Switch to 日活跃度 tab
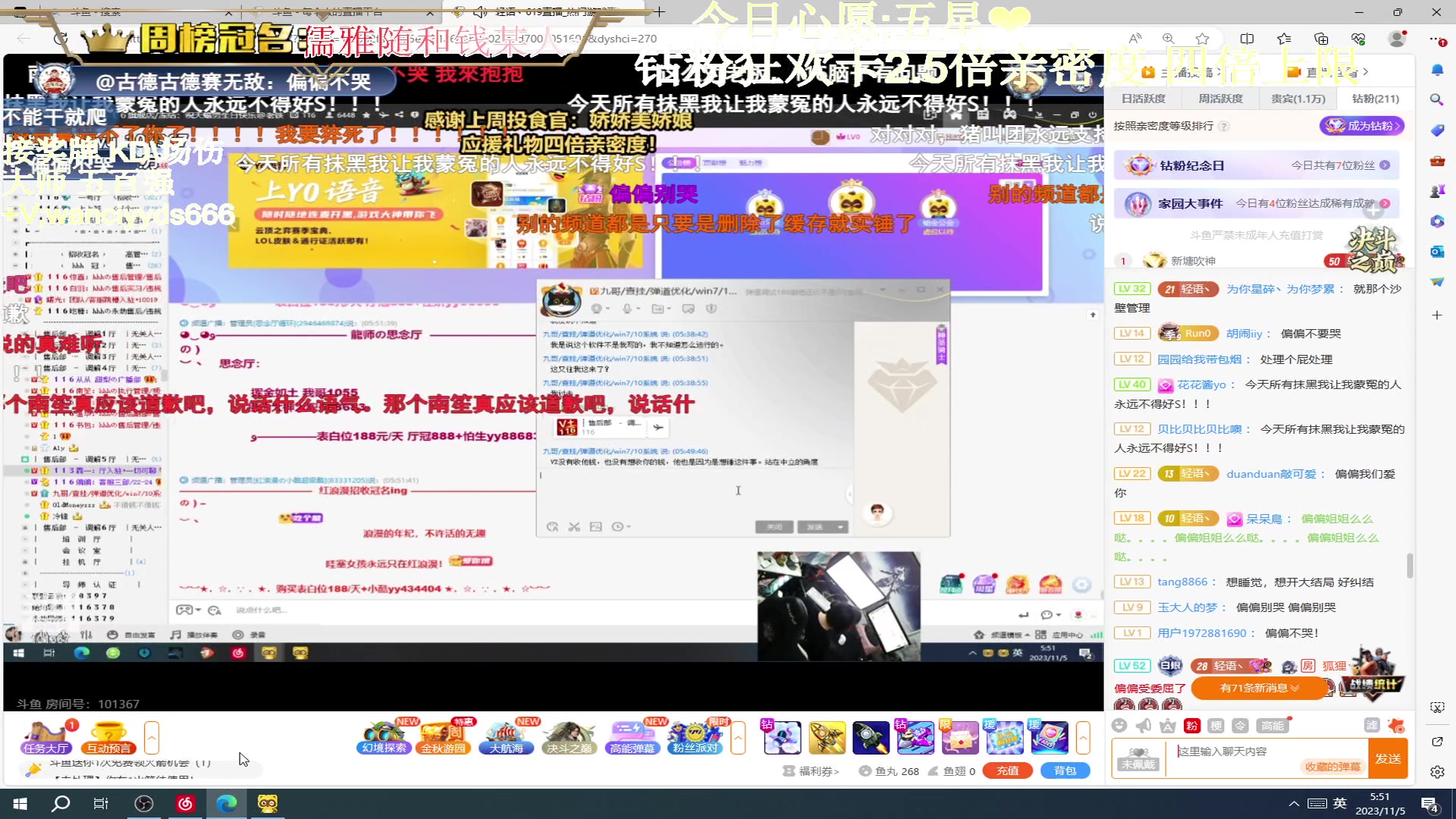The height and width of the screenshot is (819, 1456). 1144,99
